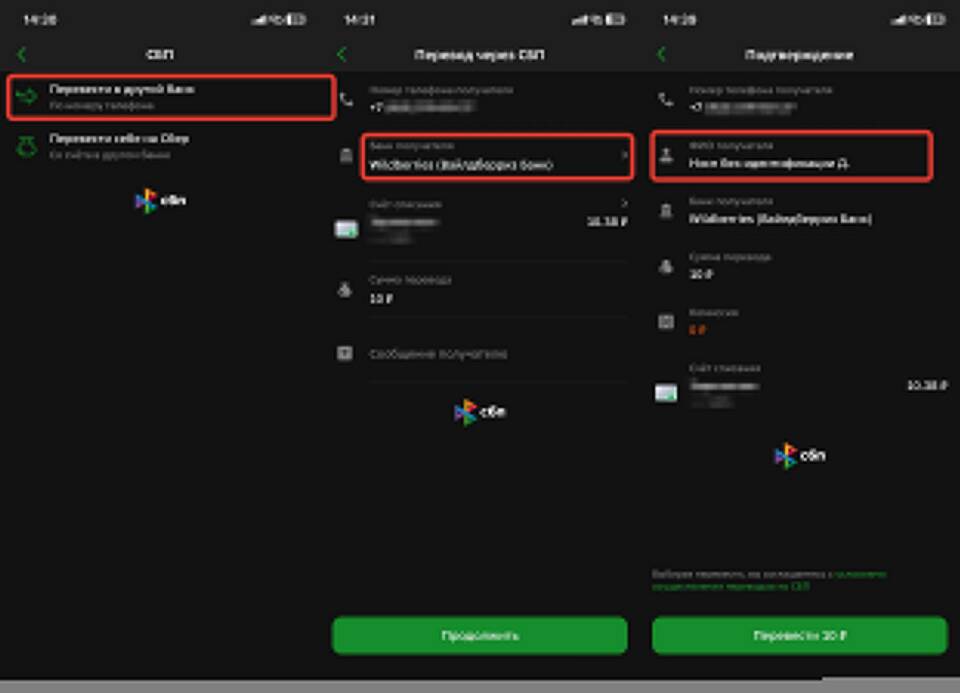Tap the Сумма перевода field on transfer form
This screenshot has height=693, width=960.
click(490, 290)
